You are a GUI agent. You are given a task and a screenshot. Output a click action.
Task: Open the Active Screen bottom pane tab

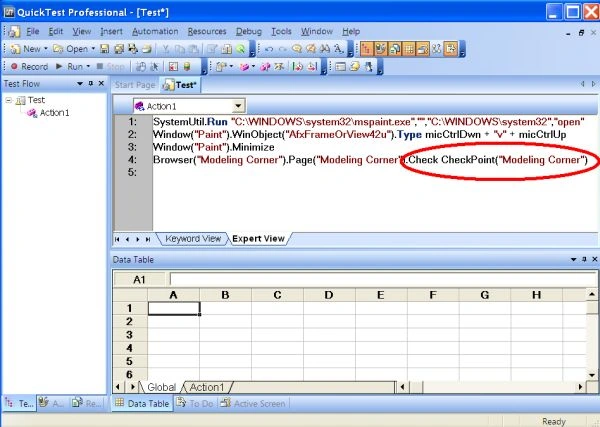click(253, 403)
